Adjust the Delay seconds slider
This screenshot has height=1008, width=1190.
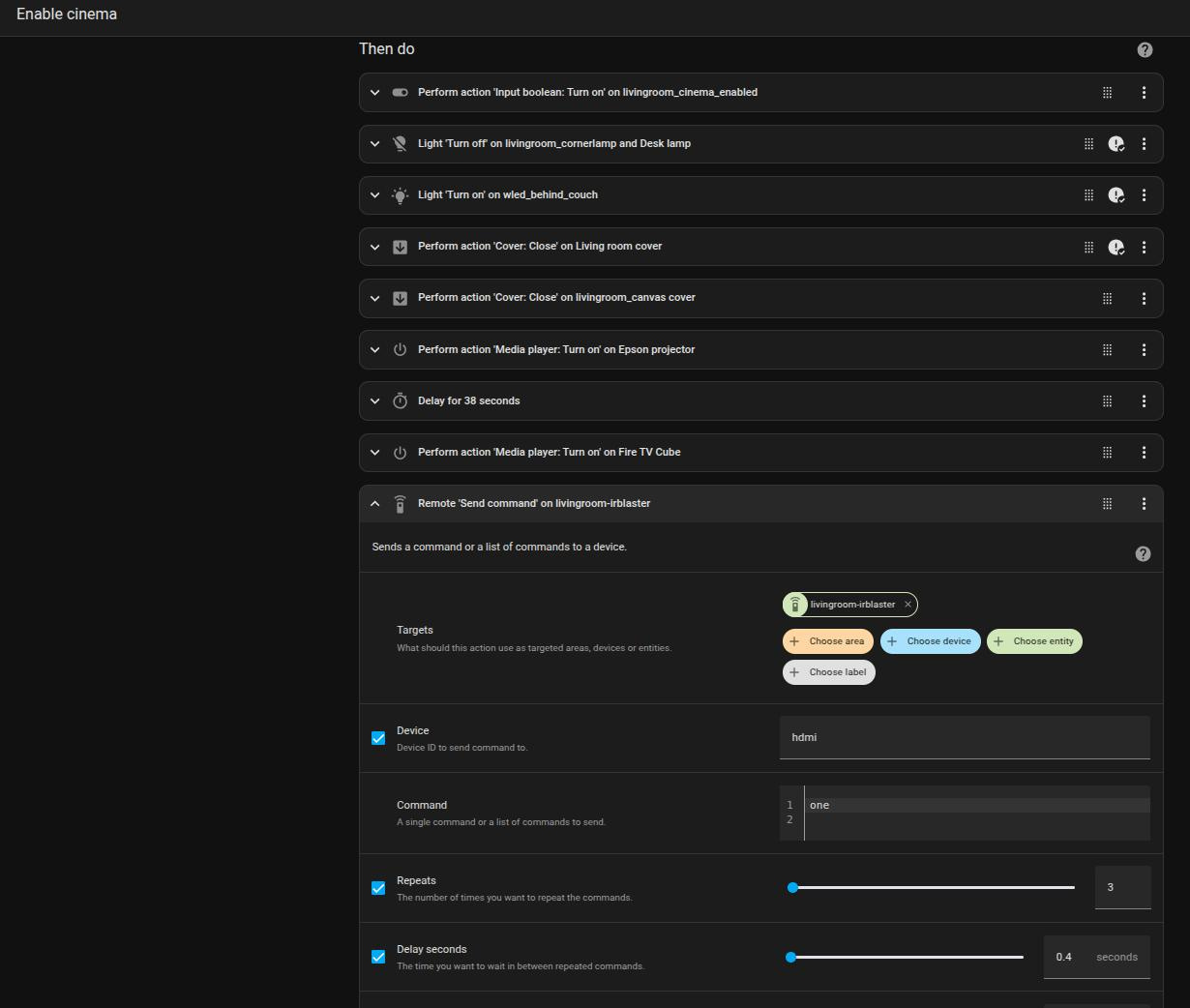[907, 957]
